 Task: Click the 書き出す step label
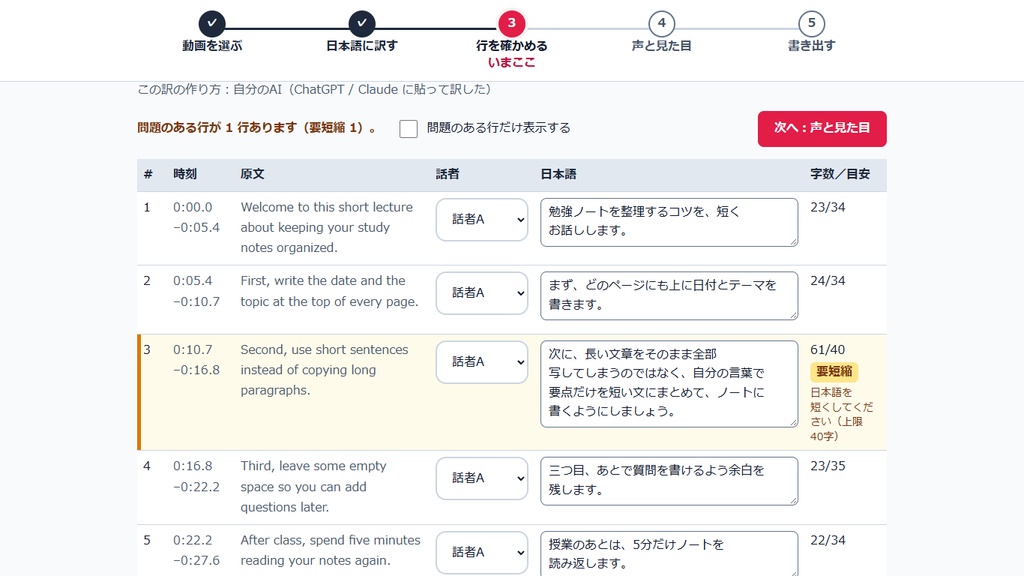(811, 46)
